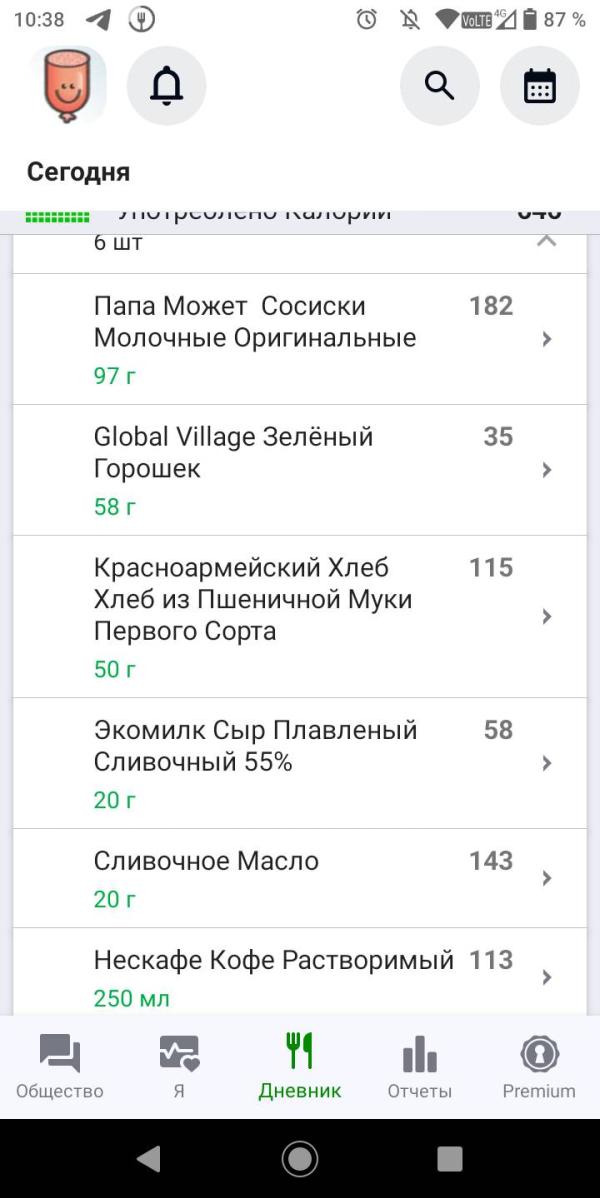Screen dimensions: 600x1198
Task: Open the Premium keyhole icon
Action: [539, 1054]
